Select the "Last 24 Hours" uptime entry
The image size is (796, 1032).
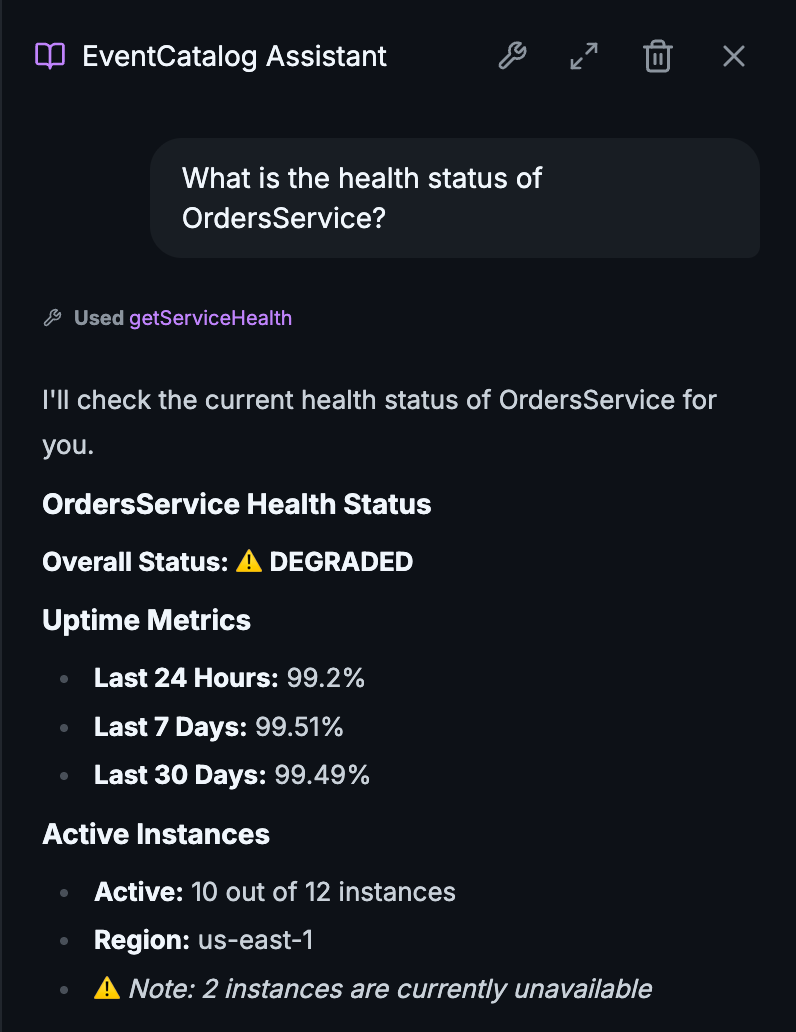pyautogui.click(x=229, y=678)
